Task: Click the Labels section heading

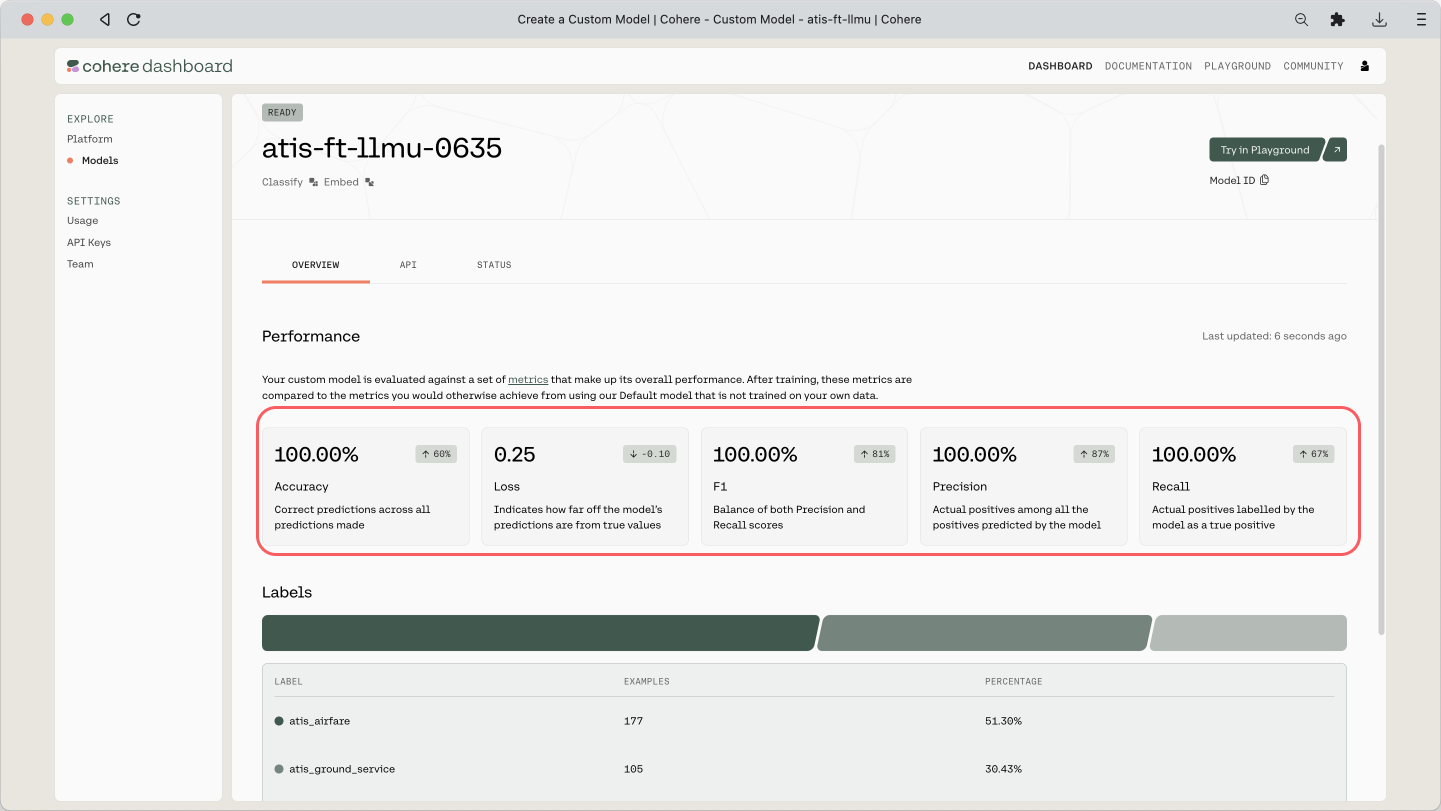Action: tap(287, 592)
